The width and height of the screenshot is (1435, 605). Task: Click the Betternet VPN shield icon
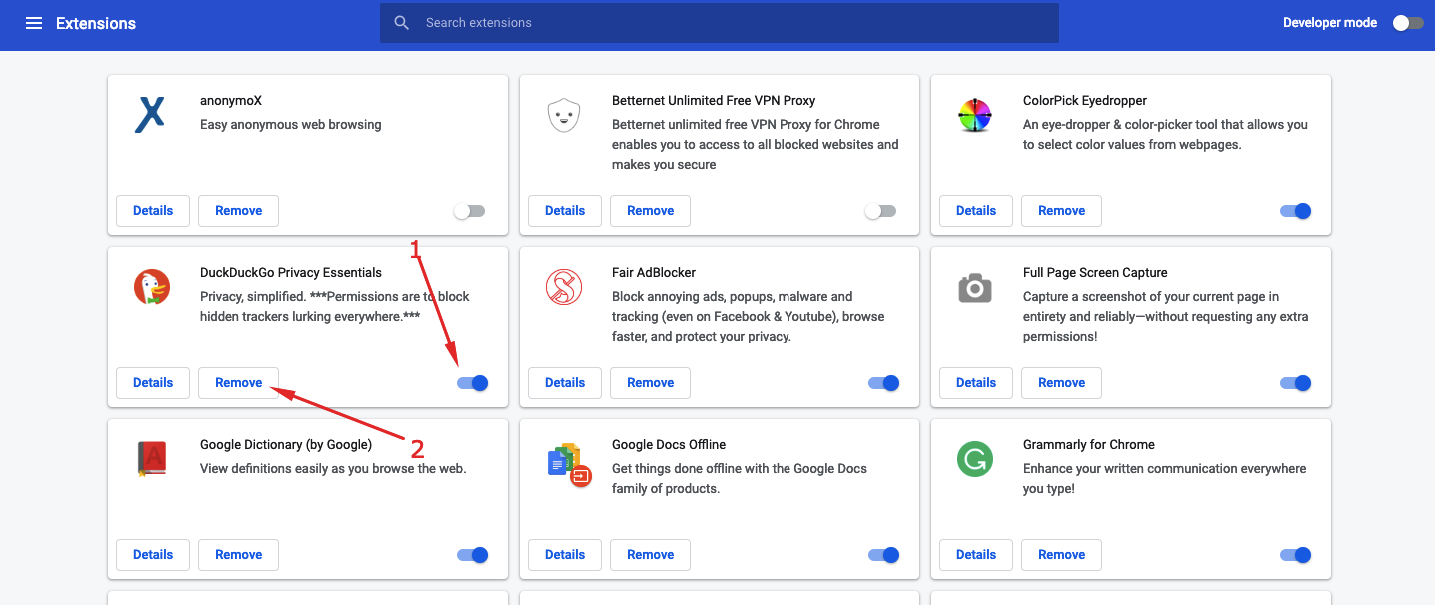563,114
